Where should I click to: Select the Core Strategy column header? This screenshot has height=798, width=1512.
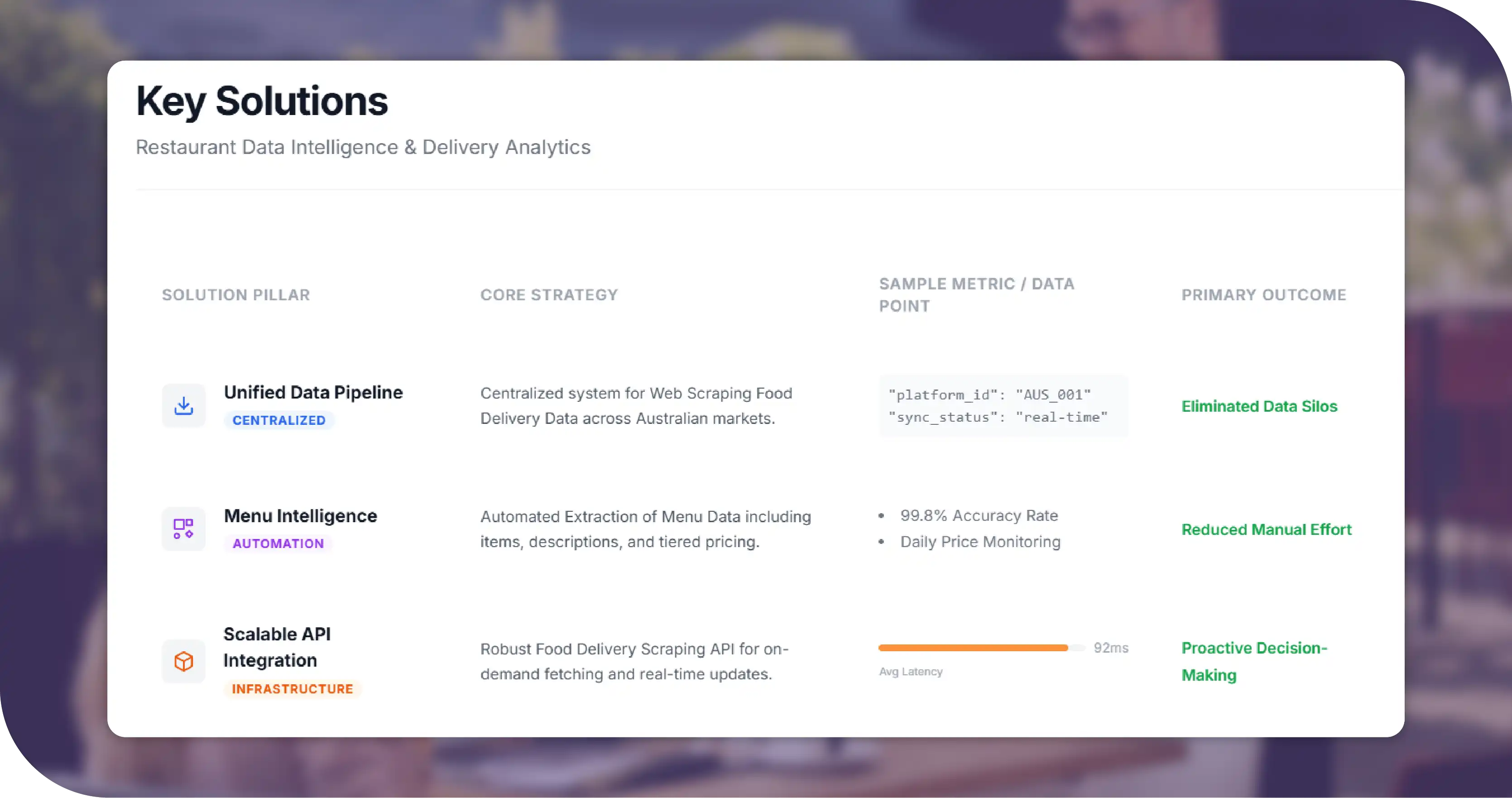pos(549,295)
